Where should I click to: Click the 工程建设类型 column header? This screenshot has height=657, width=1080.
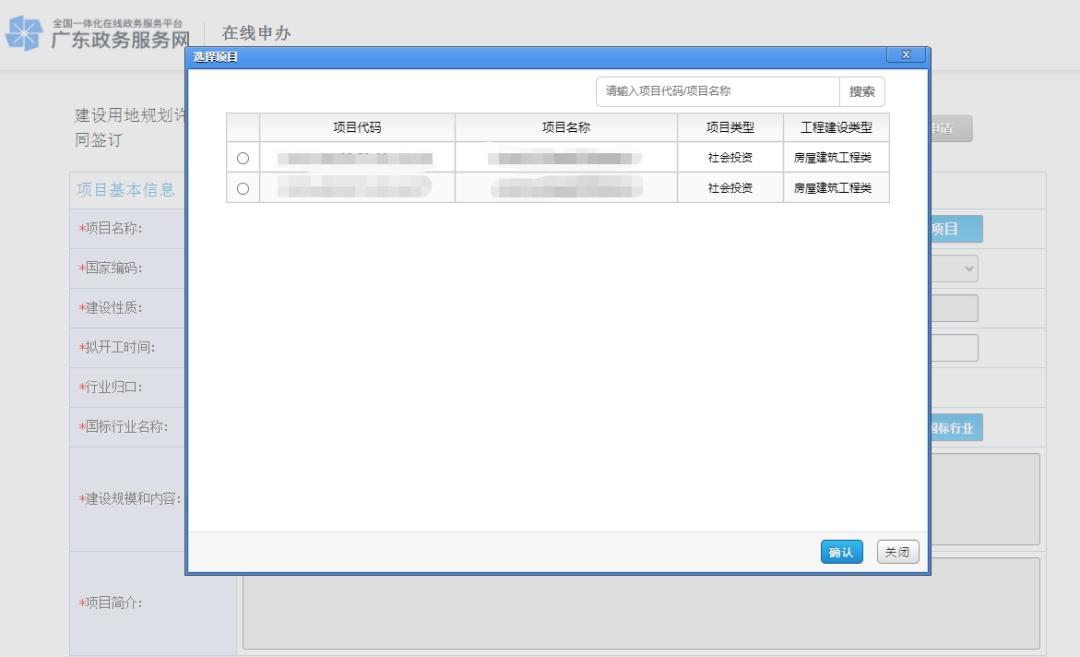(836, 128)
